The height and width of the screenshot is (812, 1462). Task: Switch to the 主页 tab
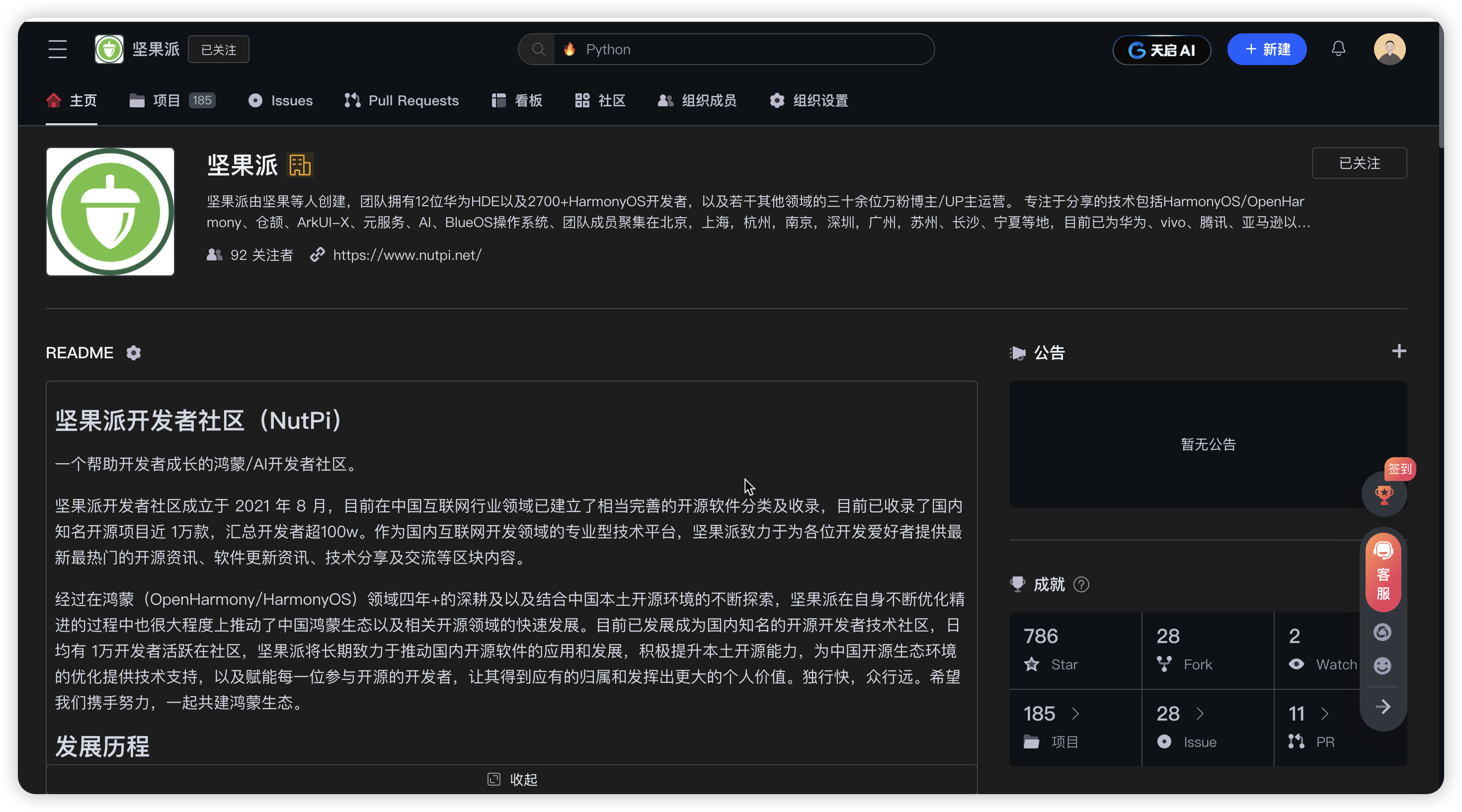coord(72,100)
